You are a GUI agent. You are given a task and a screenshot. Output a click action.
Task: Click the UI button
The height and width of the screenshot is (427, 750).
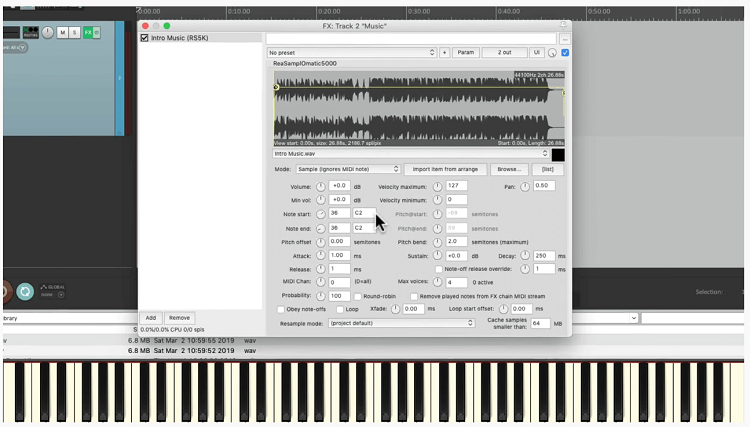(537, 53)
